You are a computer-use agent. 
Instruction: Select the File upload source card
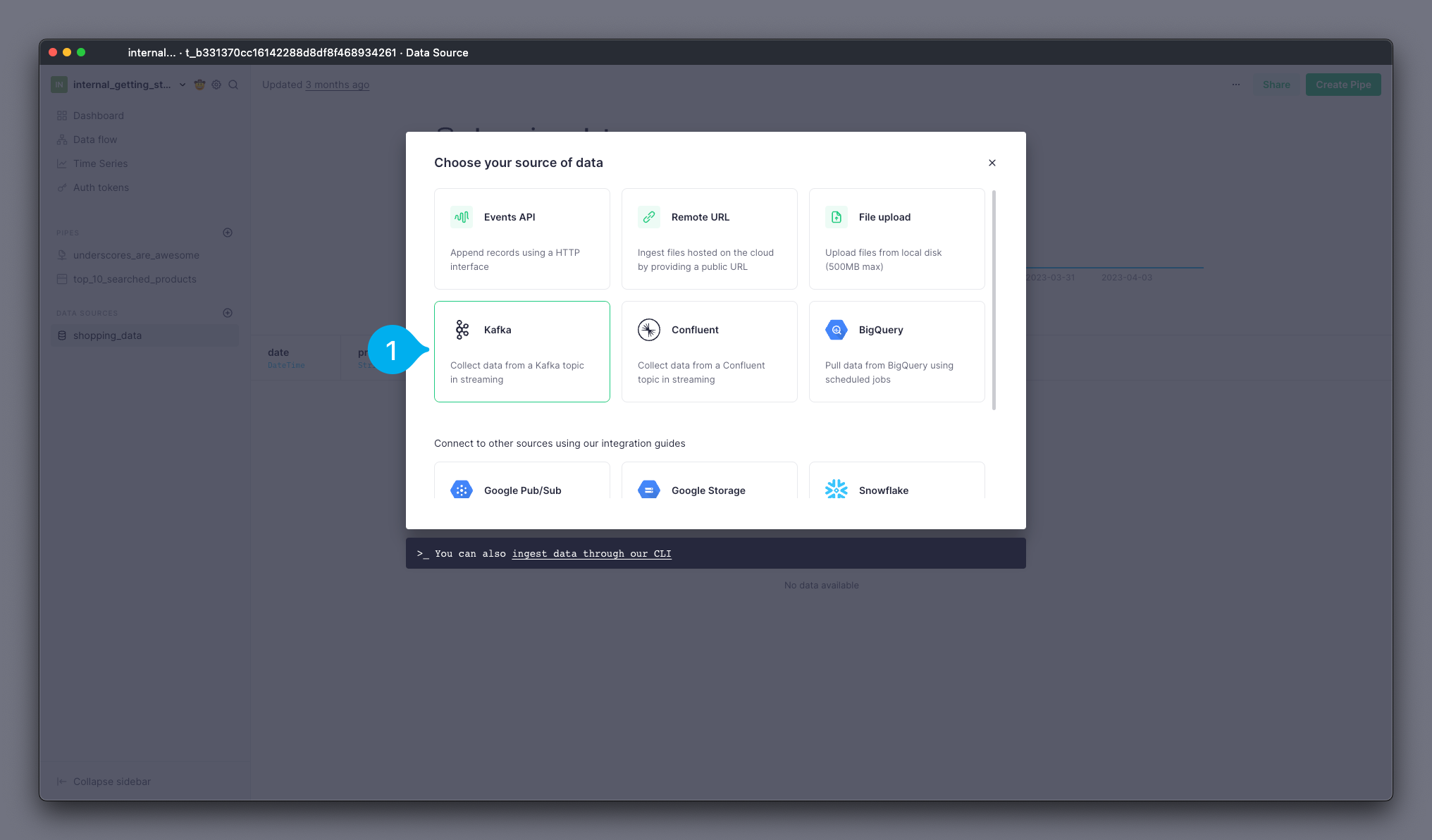[897, 239]
